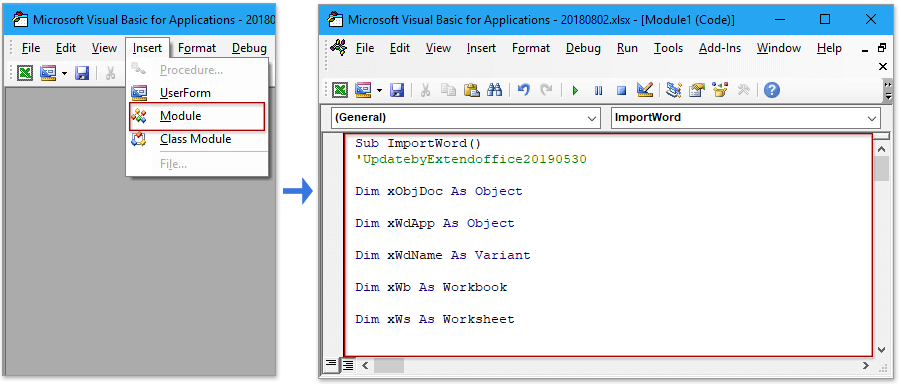Screen dimensions: 901x384
Task: Open Project Explorer icon in toolbar
Action: (x=674, y=90)
